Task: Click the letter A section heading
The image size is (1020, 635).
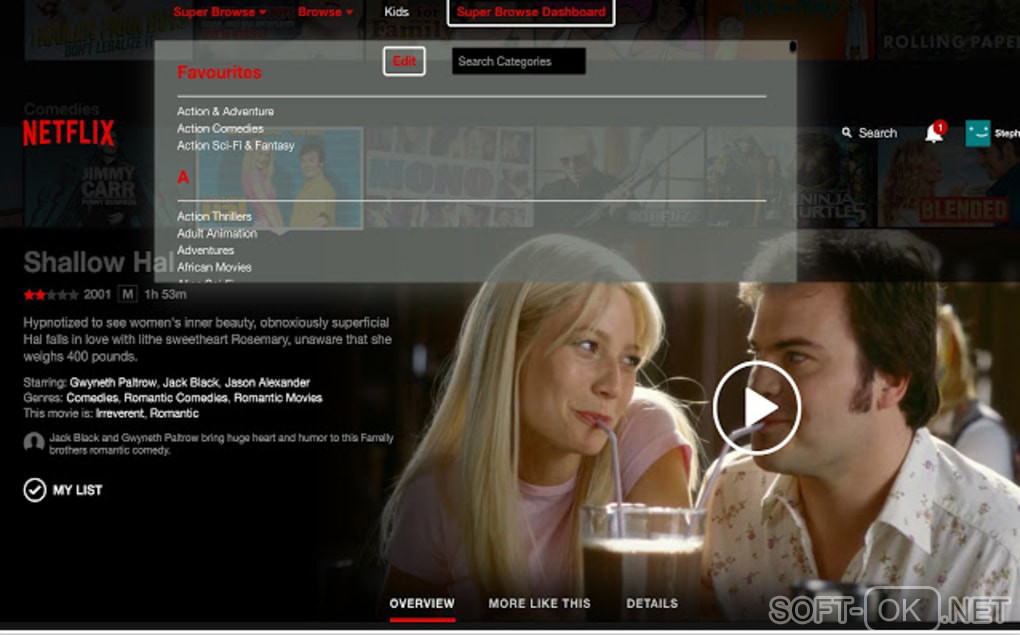Action: 183,177
